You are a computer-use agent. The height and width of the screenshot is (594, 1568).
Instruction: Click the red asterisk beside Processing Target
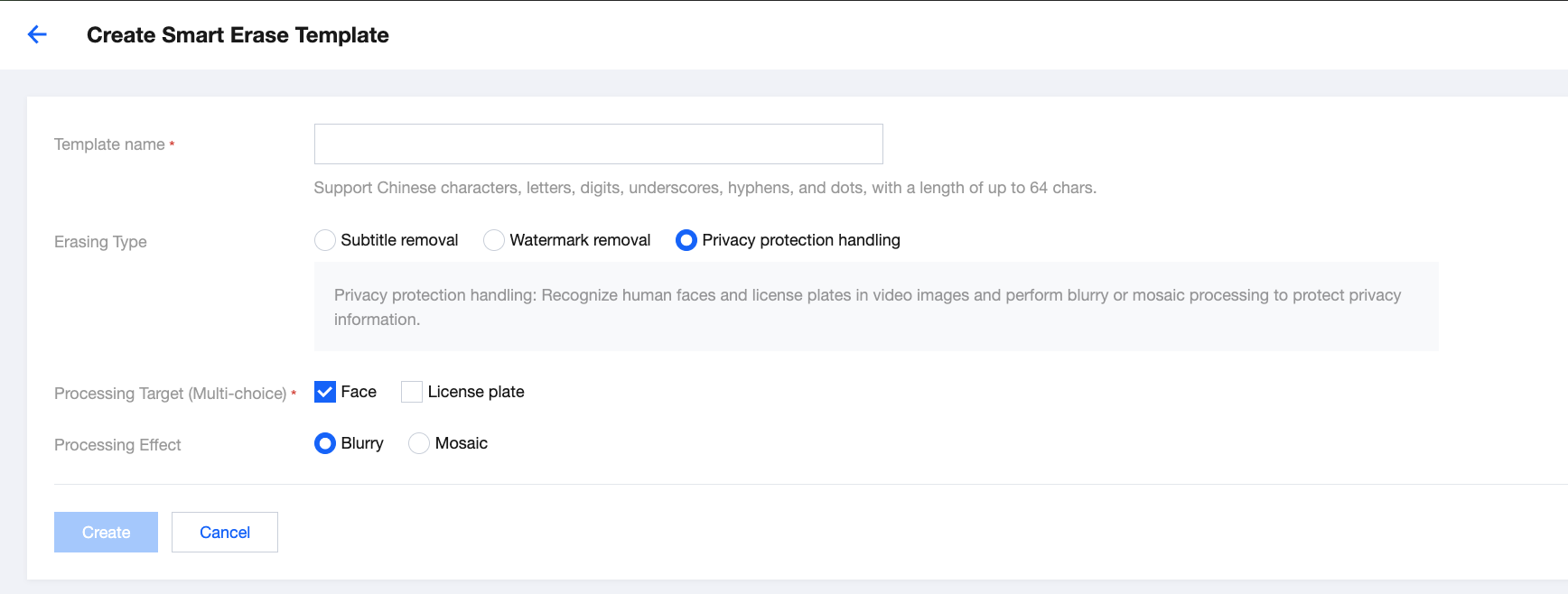294,394
